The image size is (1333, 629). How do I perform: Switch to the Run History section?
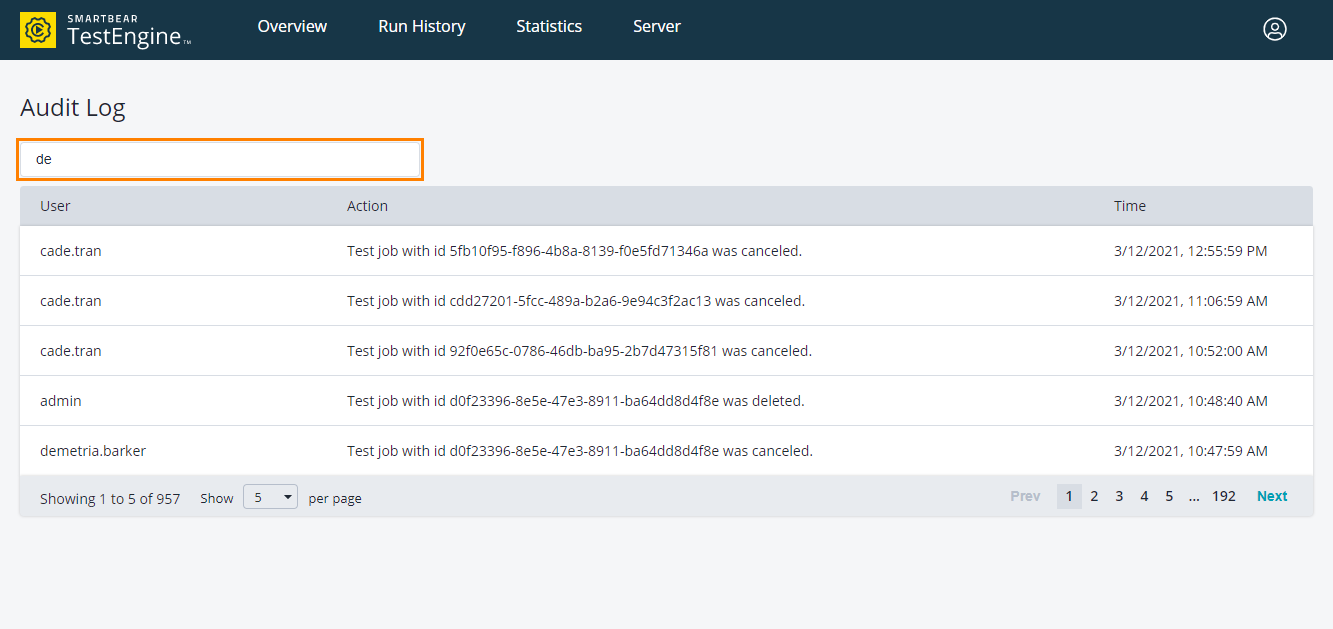click(x=421, y=27)
